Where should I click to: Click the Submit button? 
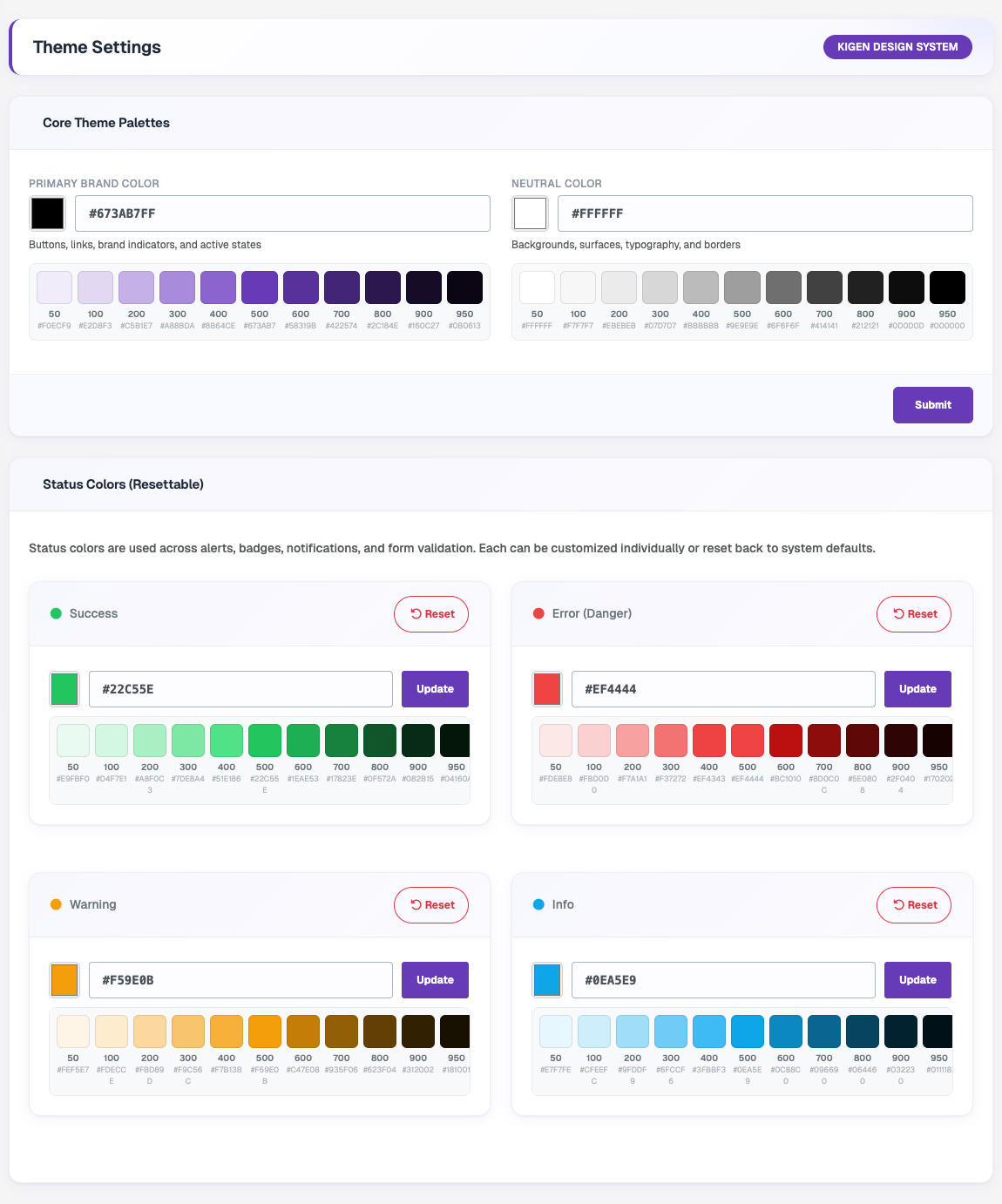coord(932,405)
